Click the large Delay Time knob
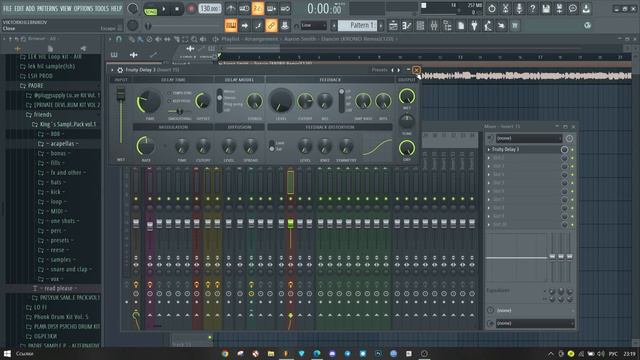The width and height of the screenshot is (640, 360). tap(149, 102)
